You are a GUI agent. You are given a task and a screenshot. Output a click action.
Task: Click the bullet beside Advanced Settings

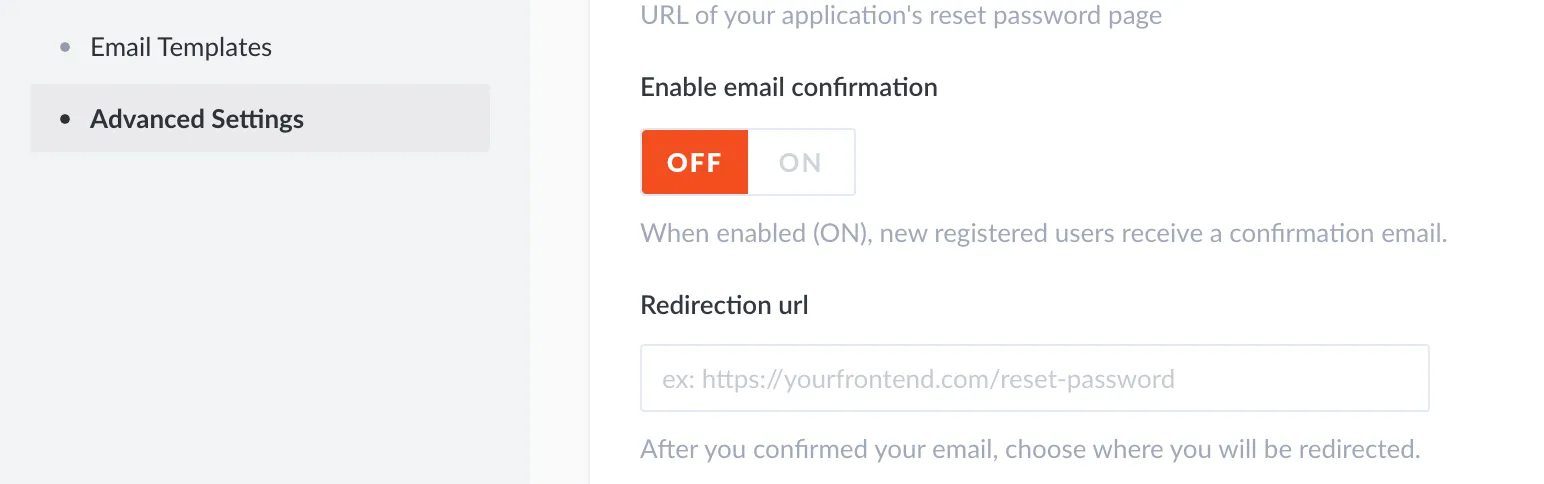pyautogui.click(x=66, y=119)
